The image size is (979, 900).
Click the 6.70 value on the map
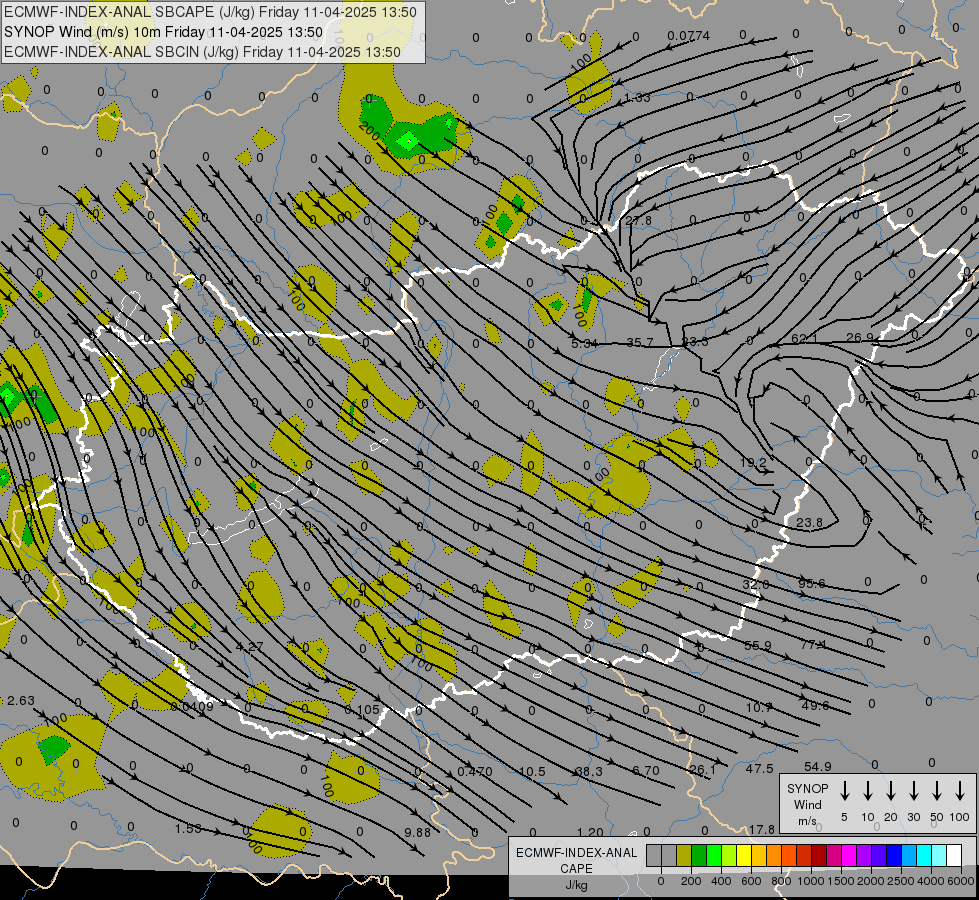tap(646, 771)
